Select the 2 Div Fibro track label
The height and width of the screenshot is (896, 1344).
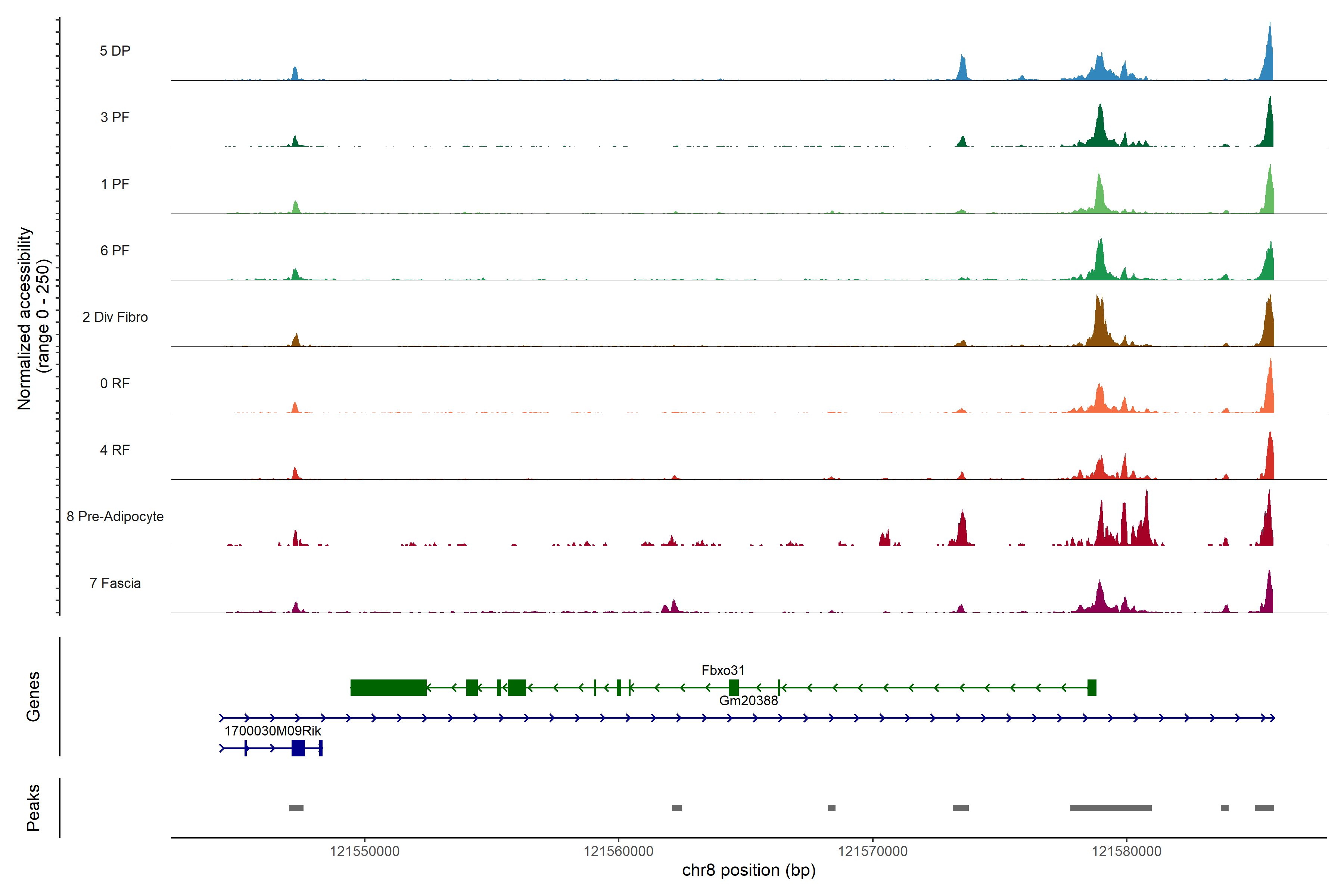[x=115, y=317]
